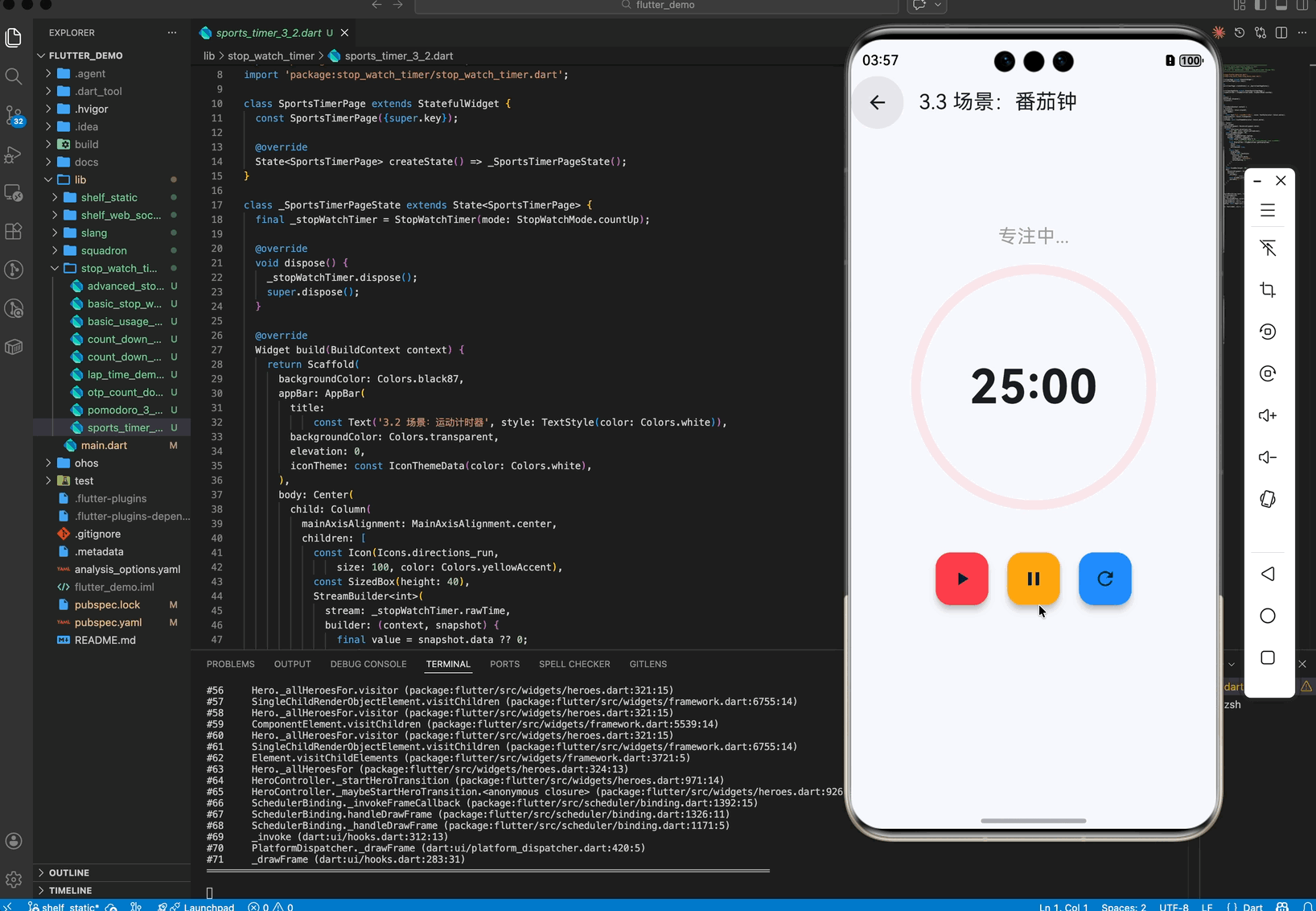Open the Search view in activity bar
Image resolution: width=1316 pixels, height=911 pixels.
click(14, 76)
